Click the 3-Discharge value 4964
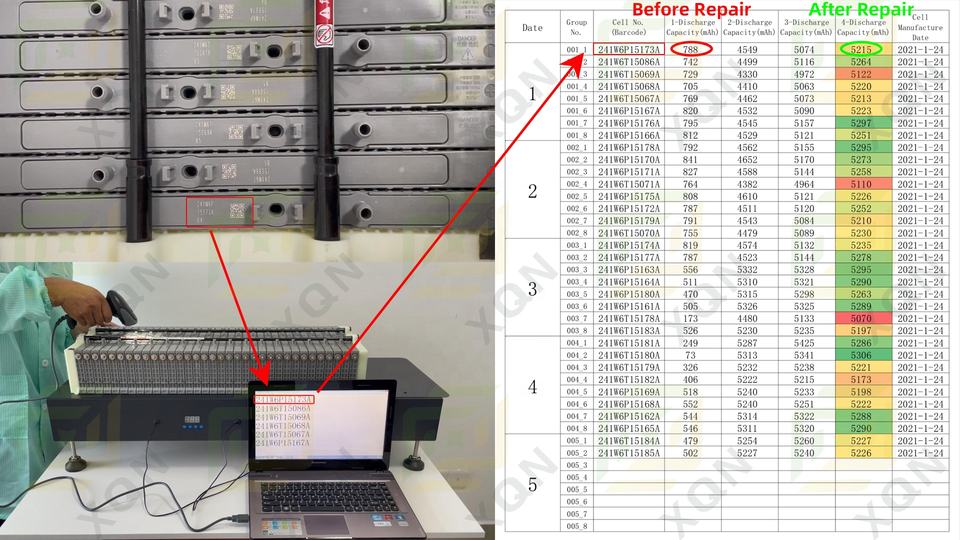Screen dimensions: 960x540 [804, 184]
